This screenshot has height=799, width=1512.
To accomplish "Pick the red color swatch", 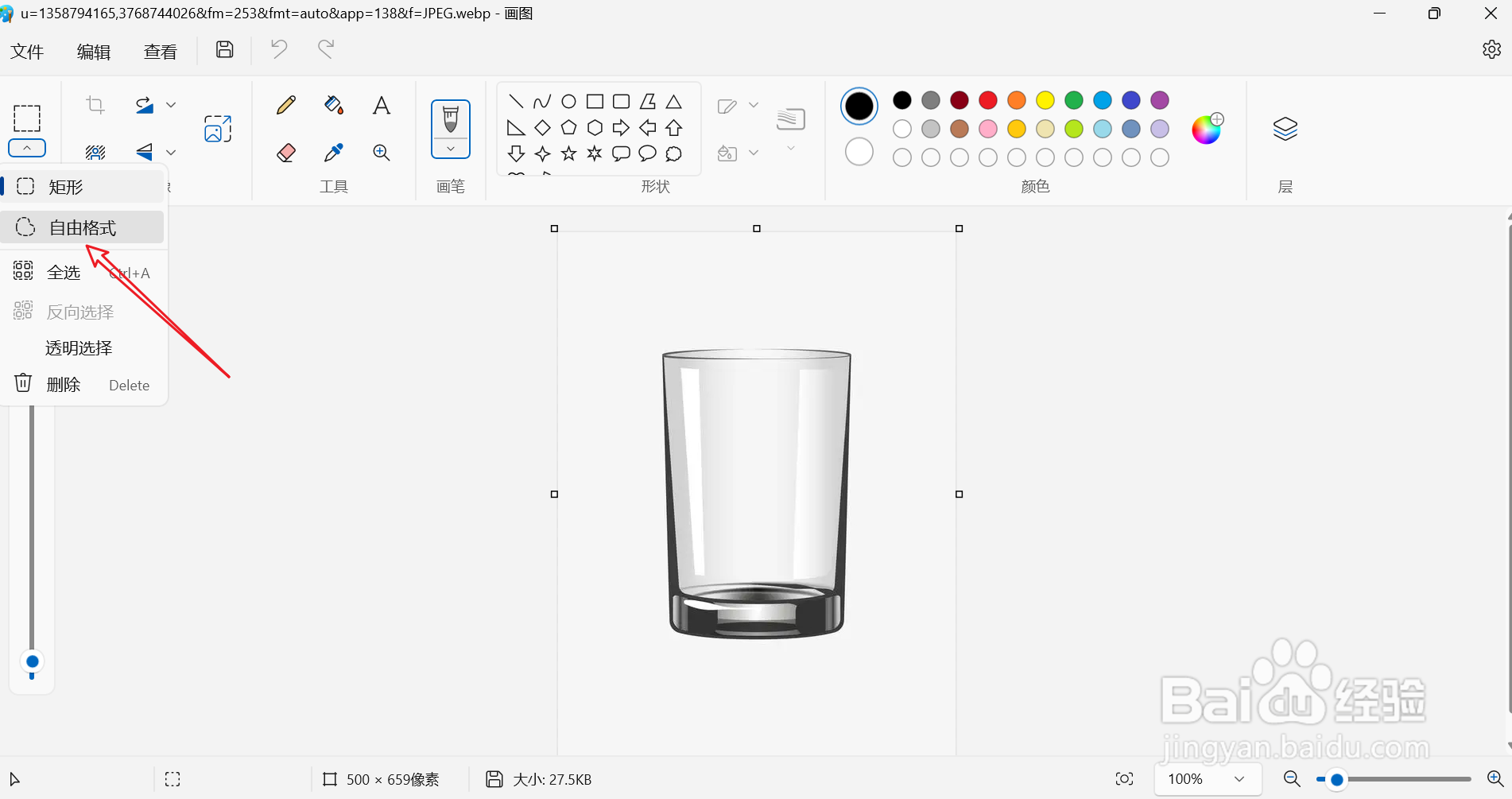I will tap(988, 100).
